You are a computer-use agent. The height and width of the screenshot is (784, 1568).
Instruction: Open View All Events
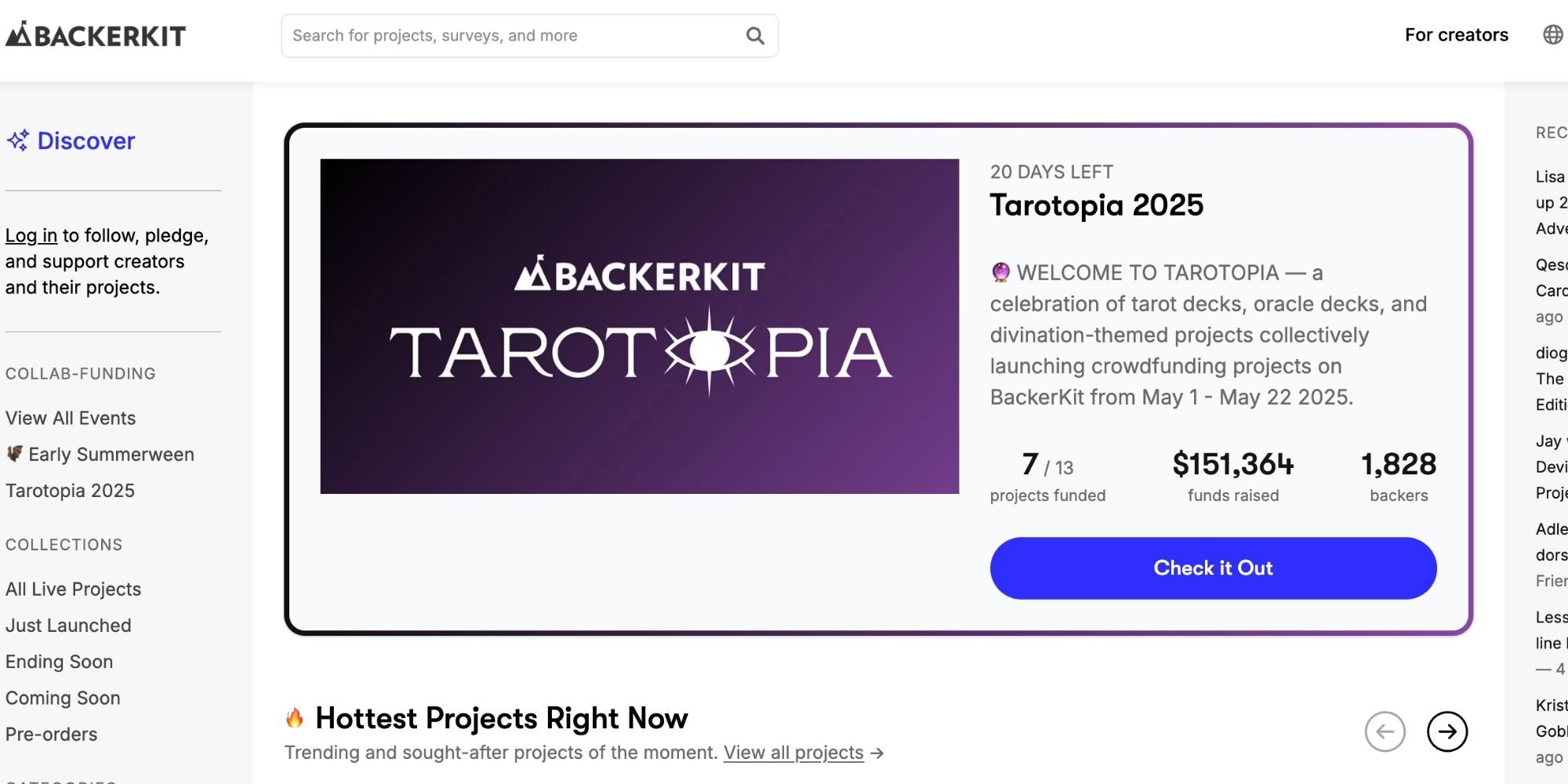click(71, 419)
